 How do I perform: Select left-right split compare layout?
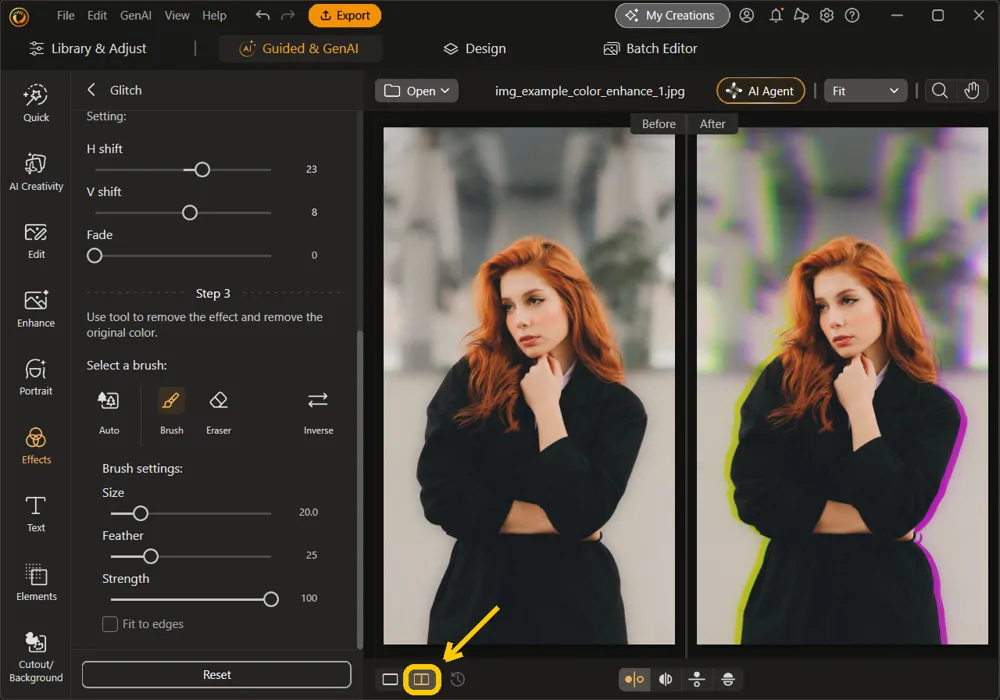(634, 680)
